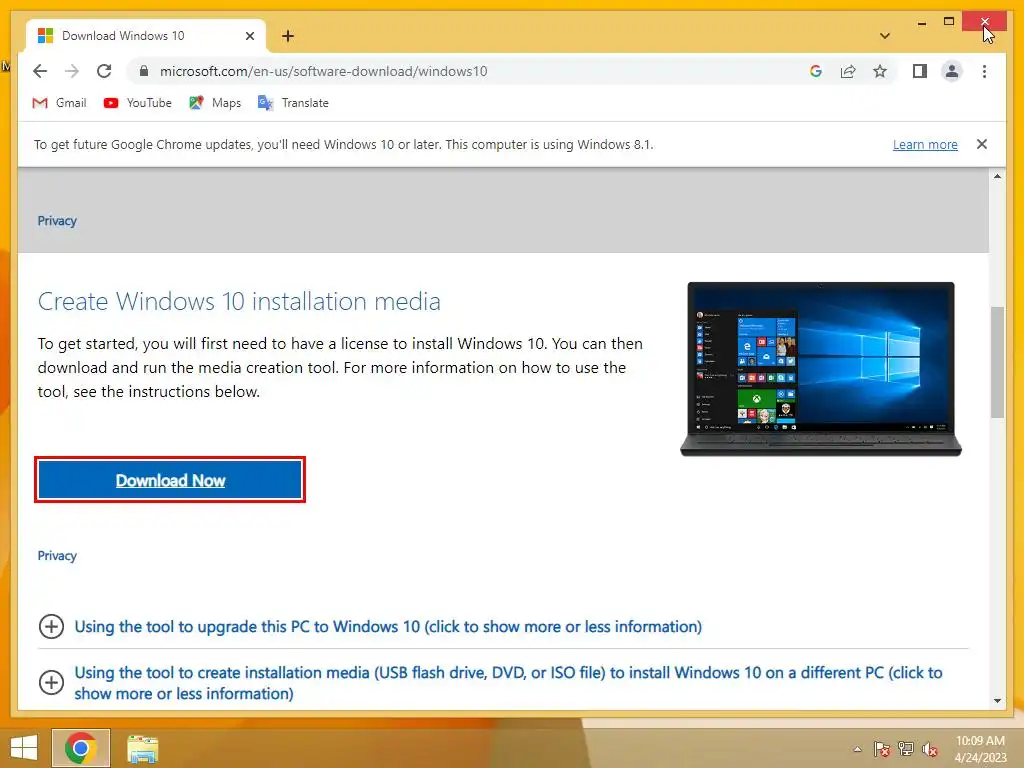Open Chrome's three-dot menu

[984, 71]
